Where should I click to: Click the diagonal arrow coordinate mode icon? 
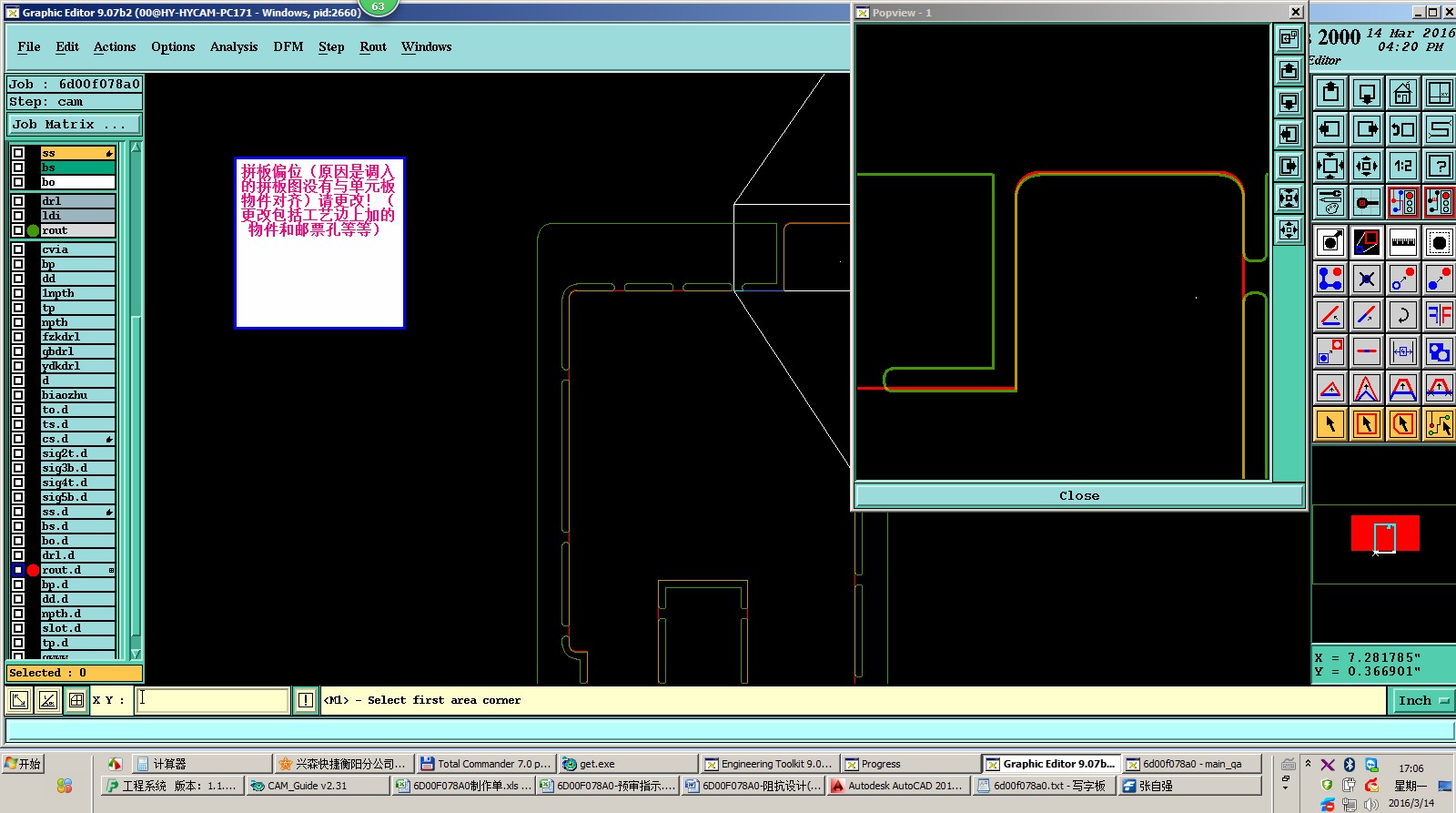click(x=19, y=700)
